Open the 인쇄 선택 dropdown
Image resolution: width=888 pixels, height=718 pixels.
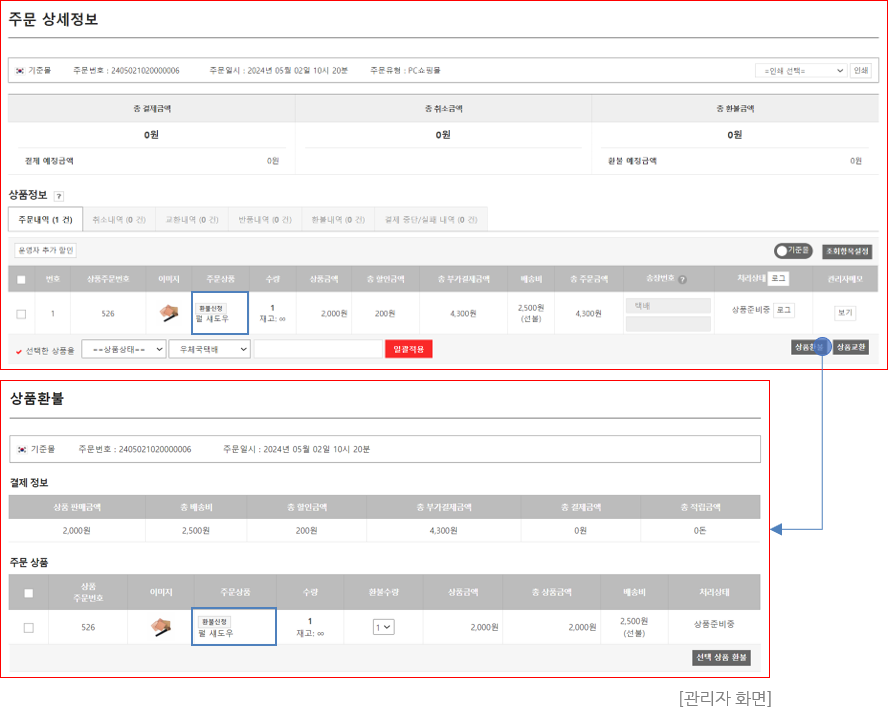coord(800,71)
